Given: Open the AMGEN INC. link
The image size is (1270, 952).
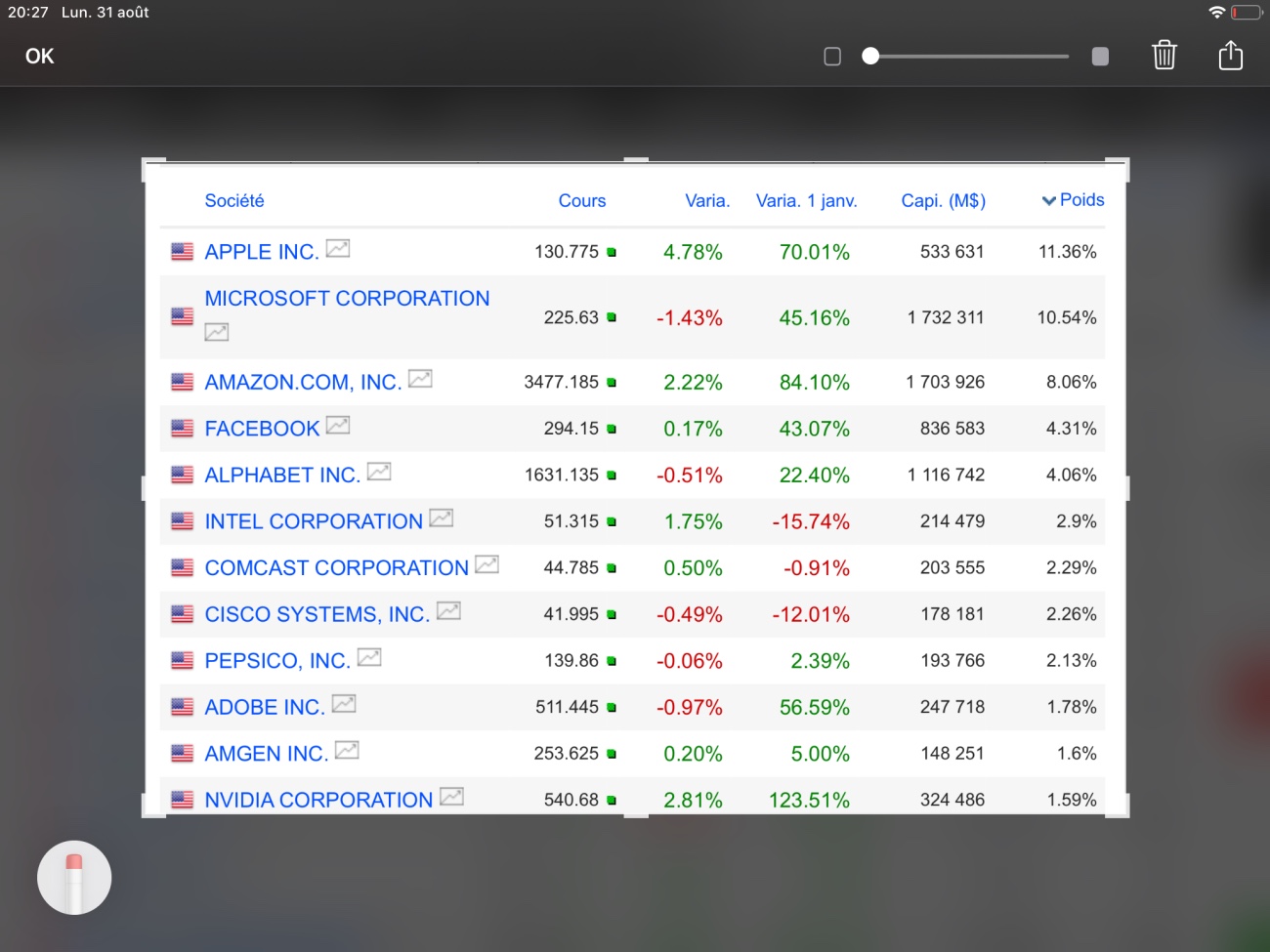Looking at the screenshot, I should pyautogui.click(x=266, y=754).
